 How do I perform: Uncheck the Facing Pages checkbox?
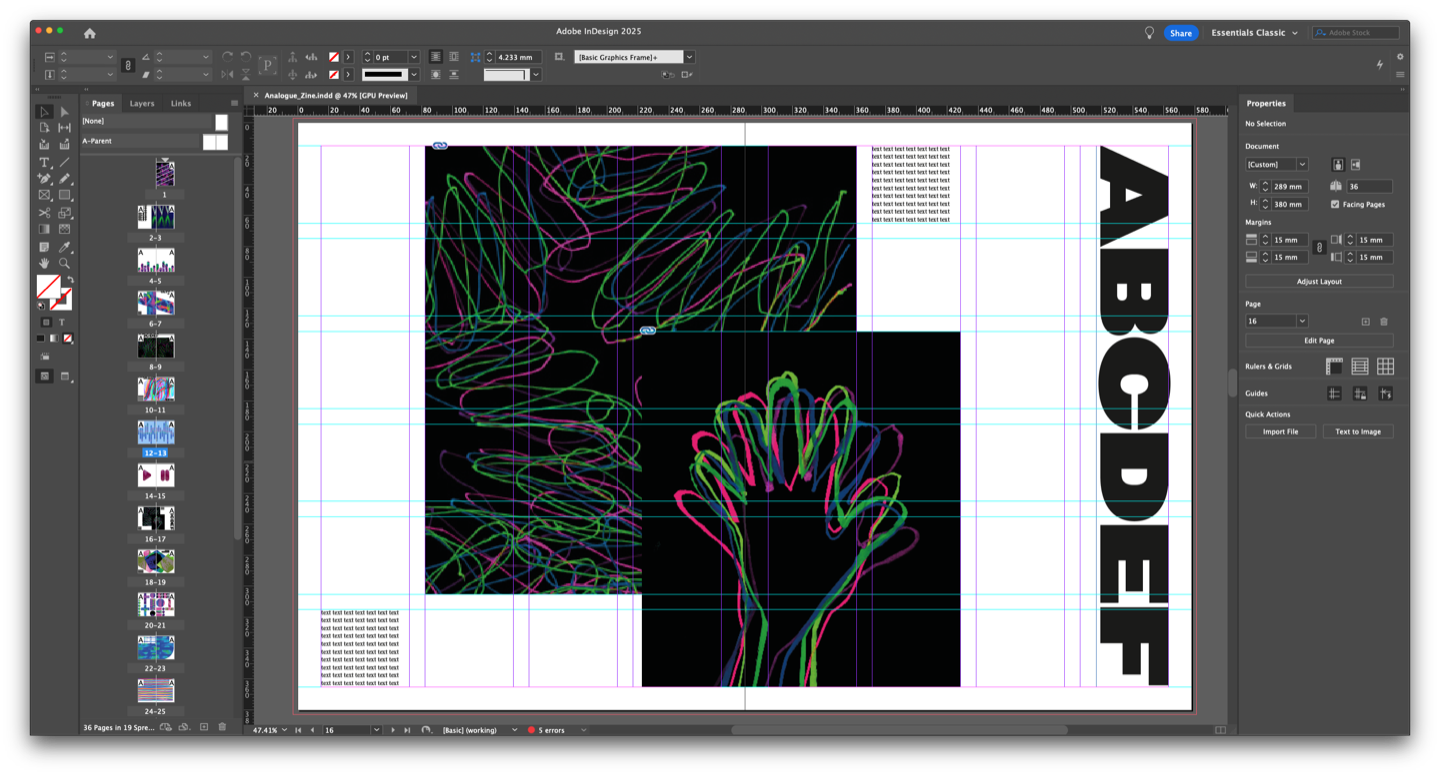click(x=1335, y=204)
